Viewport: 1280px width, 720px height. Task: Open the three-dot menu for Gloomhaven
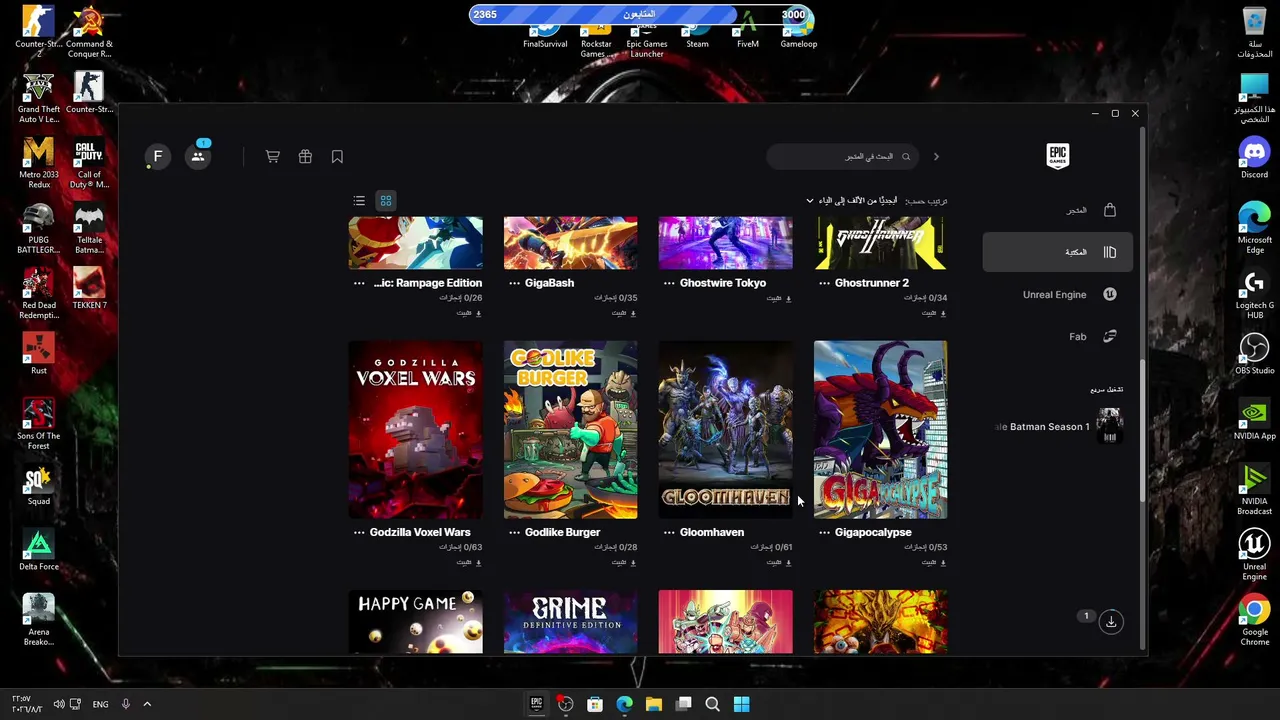pos(669,532)
